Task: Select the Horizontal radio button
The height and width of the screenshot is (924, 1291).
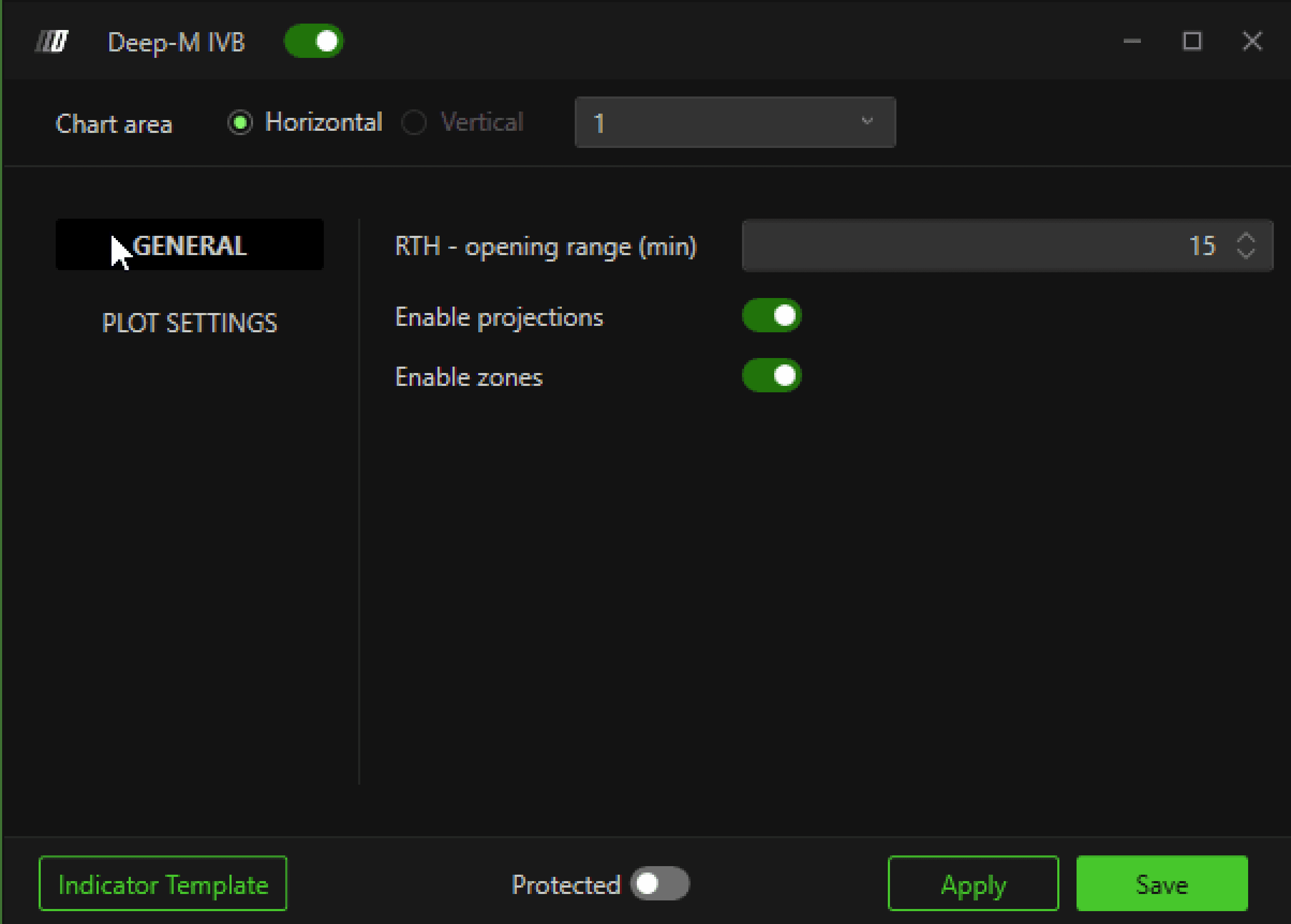Action: 240,122
